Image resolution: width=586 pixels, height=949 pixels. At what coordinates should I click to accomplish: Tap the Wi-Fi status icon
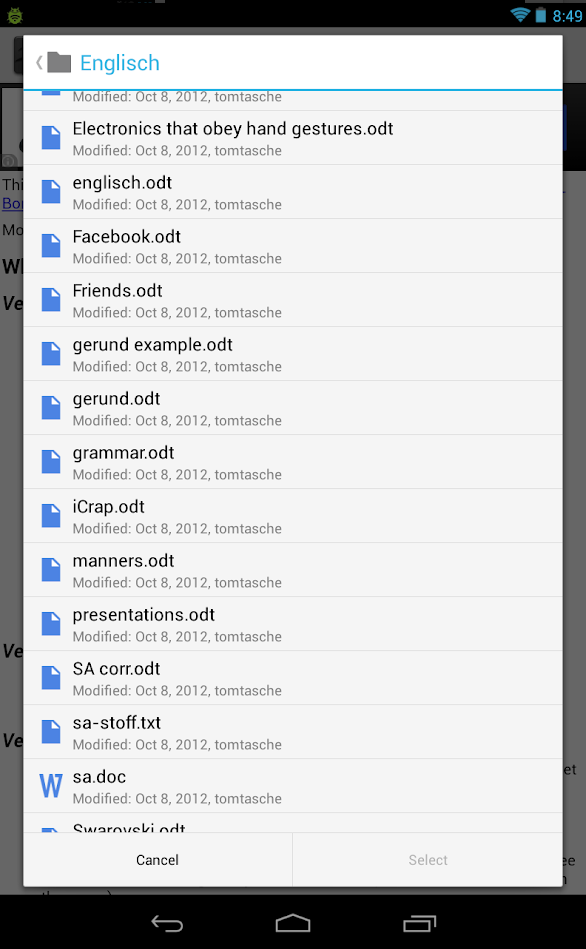tap(519, 15)
